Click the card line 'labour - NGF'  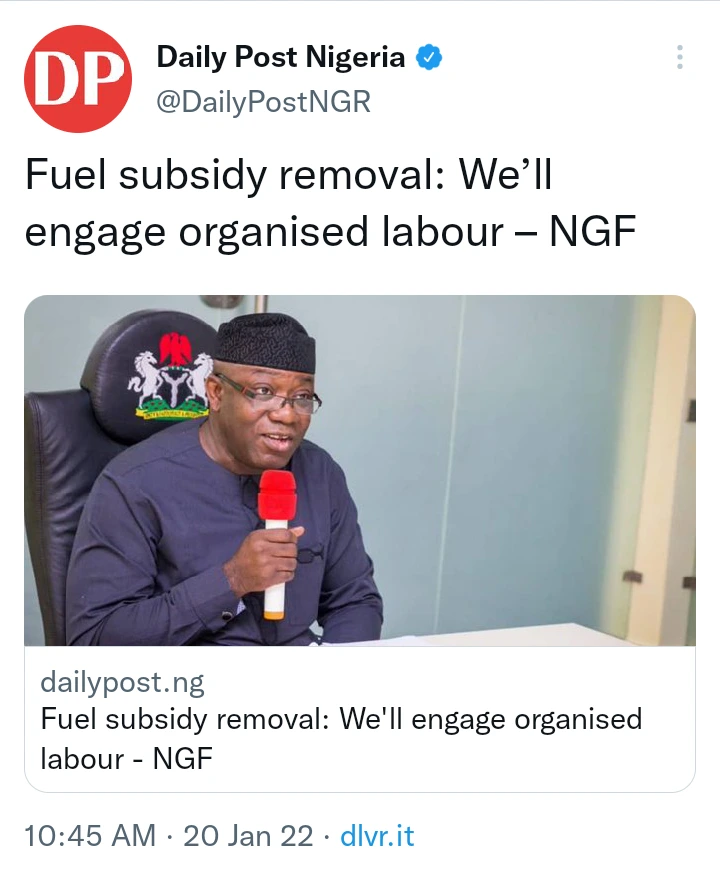pyautogui.click(x=126, y=758)
